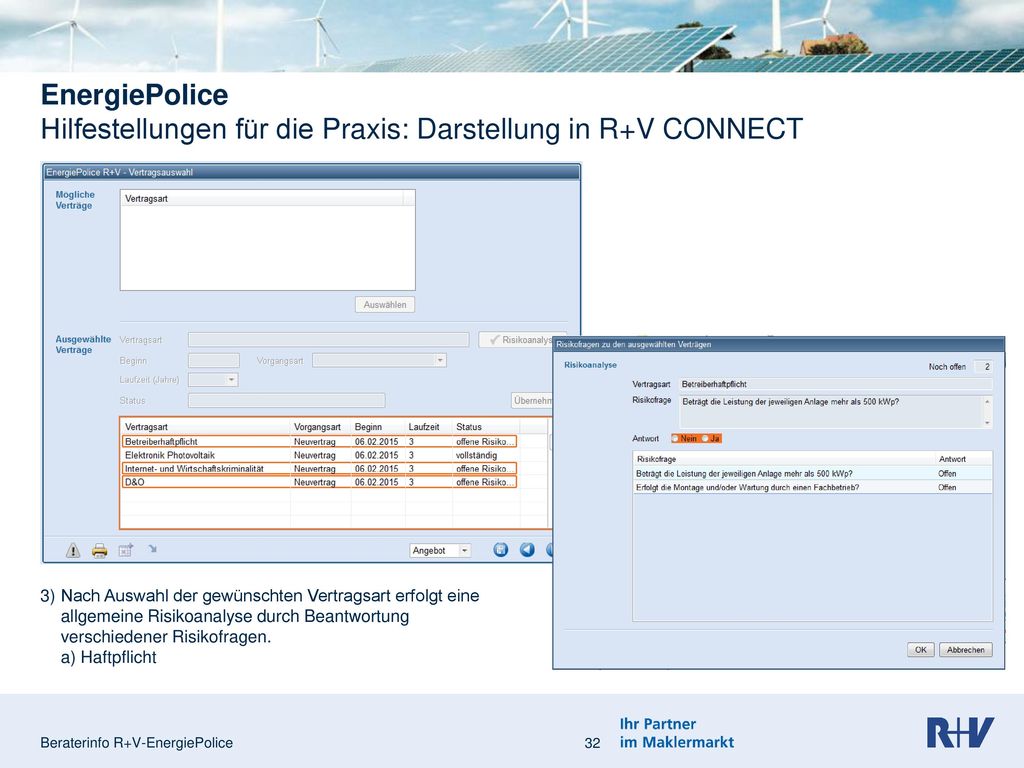Click the Auswählen button
The width and height of the screenshot is (1024, 768).
[385, 305]
